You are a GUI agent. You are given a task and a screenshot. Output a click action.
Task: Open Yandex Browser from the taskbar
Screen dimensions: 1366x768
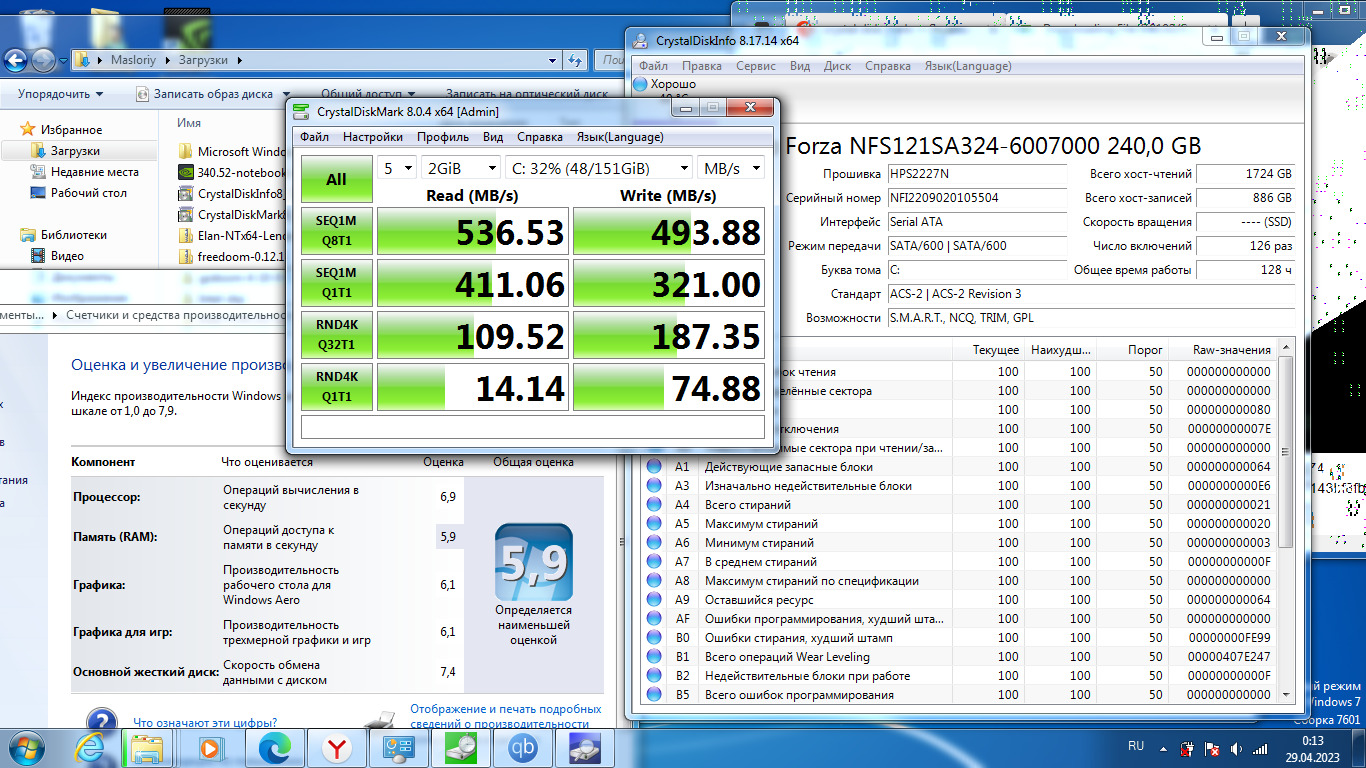pyautogui.click(x=336, y=747)
